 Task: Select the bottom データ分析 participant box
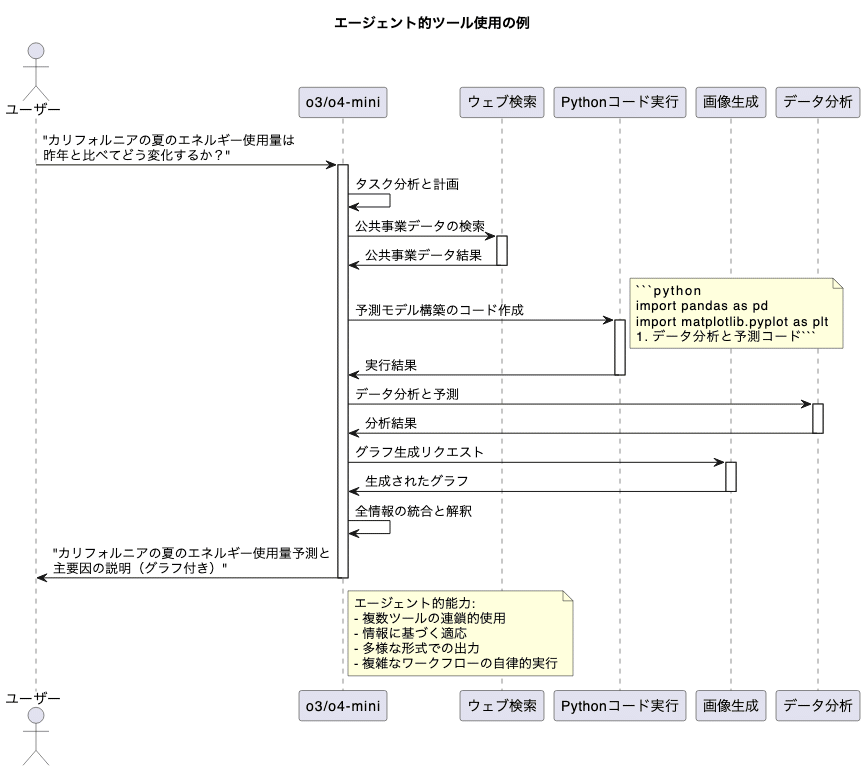coord(818,706)
